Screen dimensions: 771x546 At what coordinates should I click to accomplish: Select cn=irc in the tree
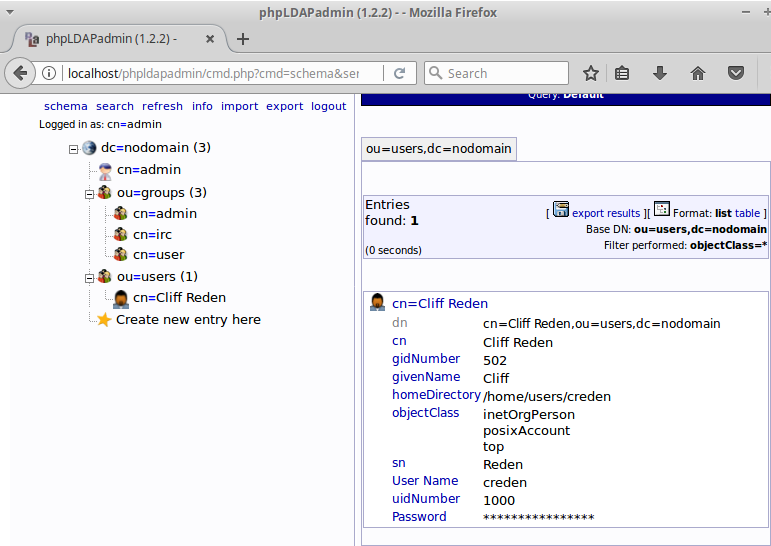152,235
